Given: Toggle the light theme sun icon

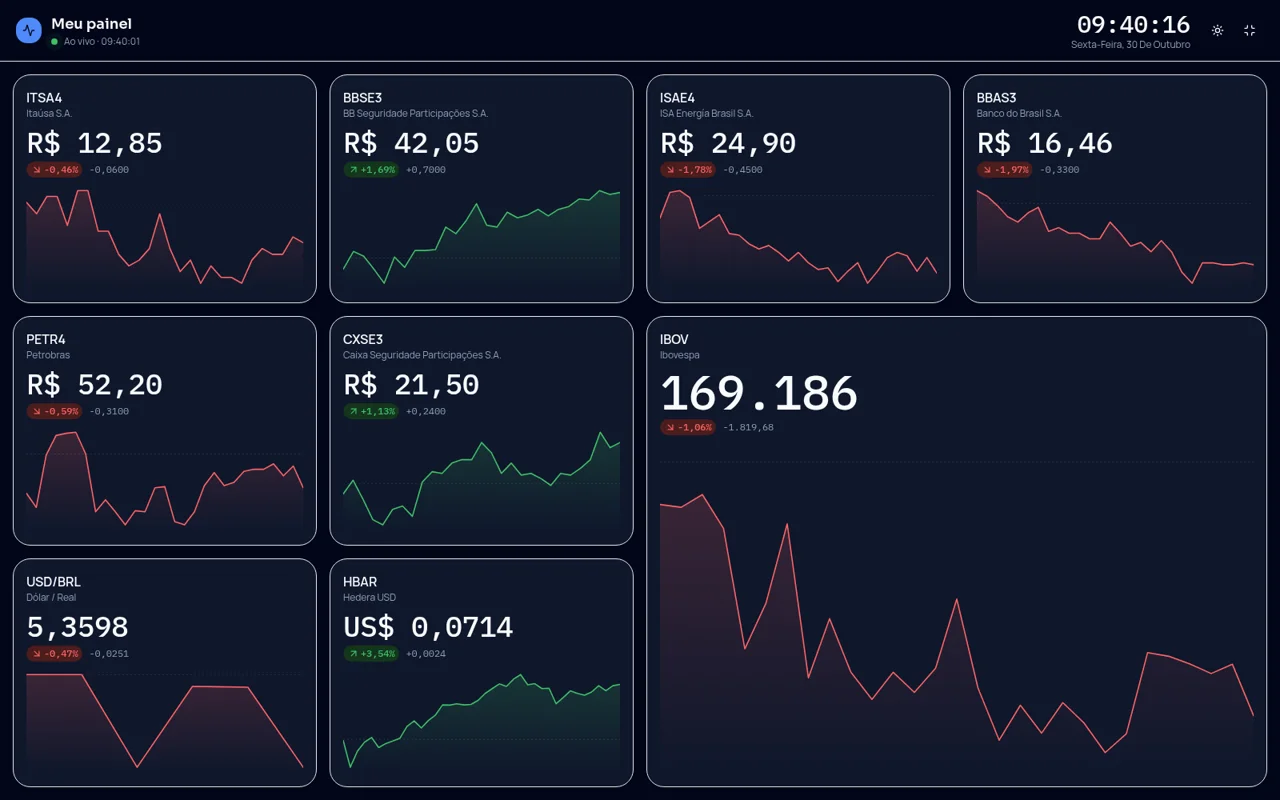Looking at the screenshot, I should click(x=1217, y=30).
